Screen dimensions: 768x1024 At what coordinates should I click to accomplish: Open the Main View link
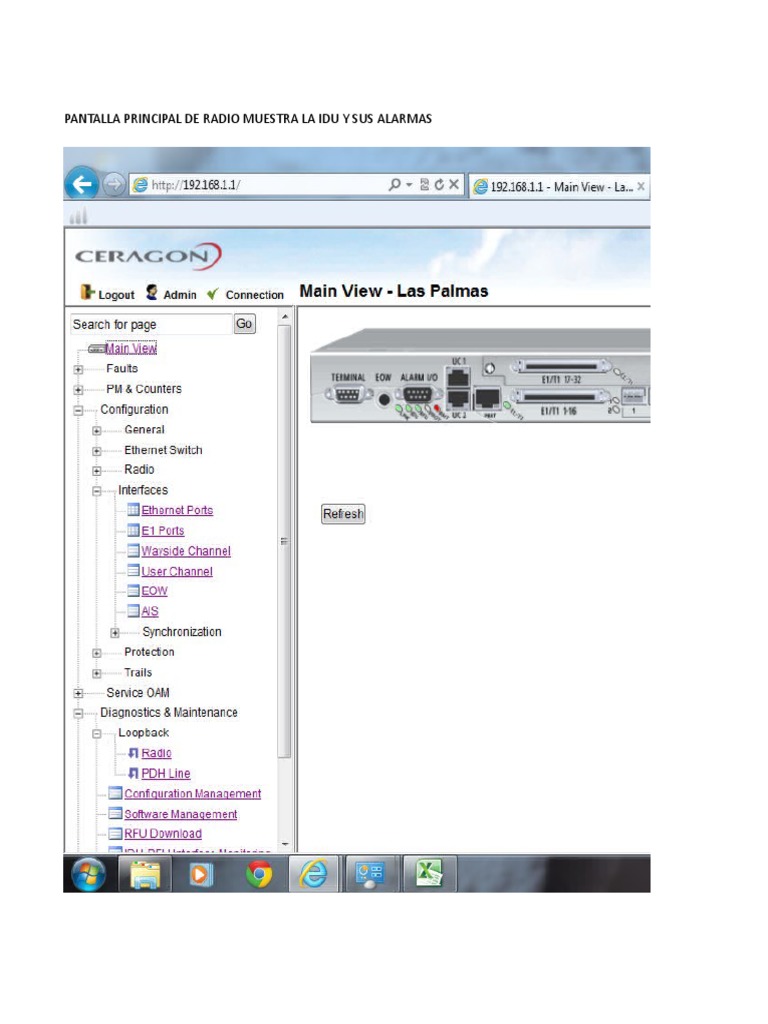[131, 349]
